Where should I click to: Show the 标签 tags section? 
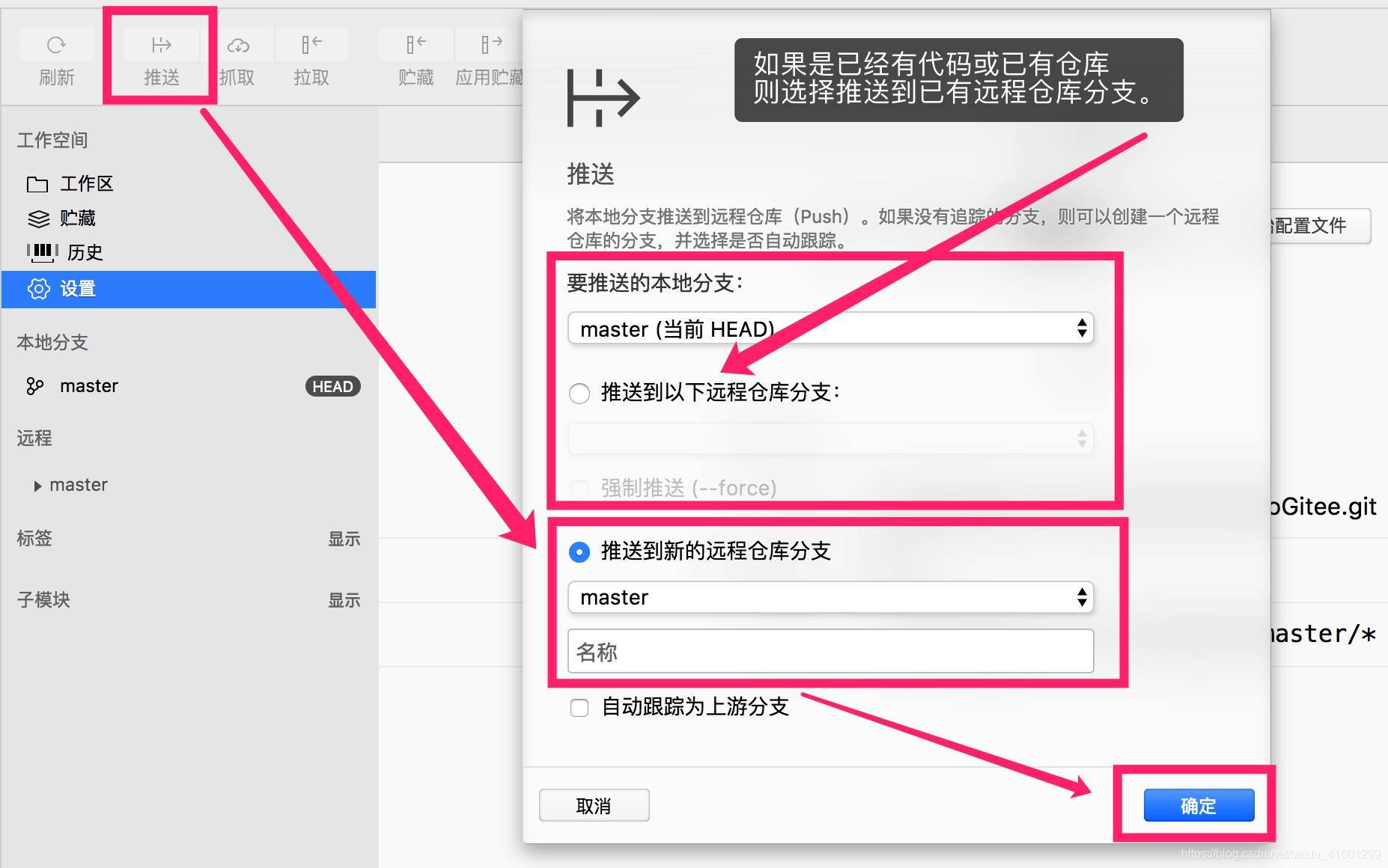344,539
